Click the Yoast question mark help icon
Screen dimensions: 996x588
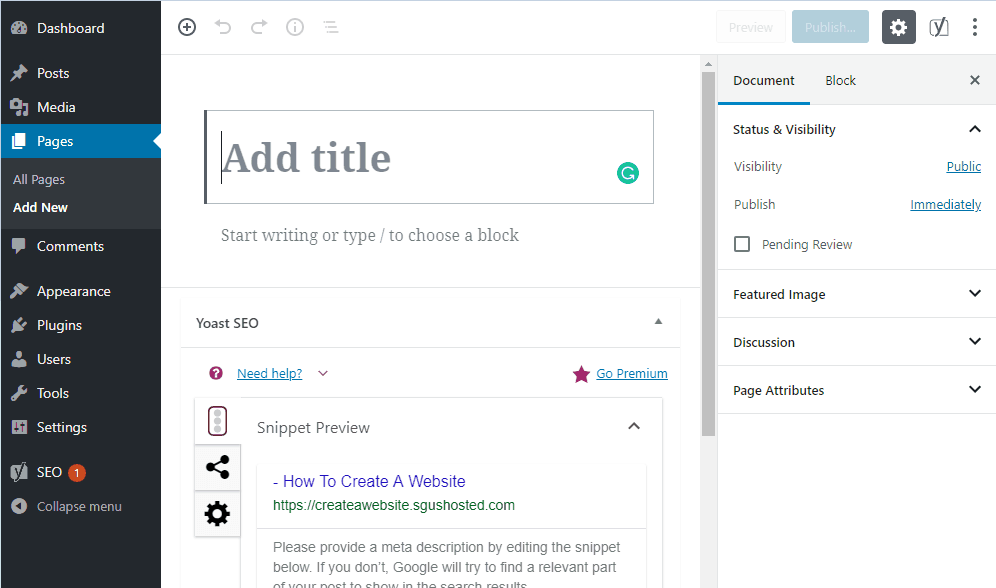(216, 373)
